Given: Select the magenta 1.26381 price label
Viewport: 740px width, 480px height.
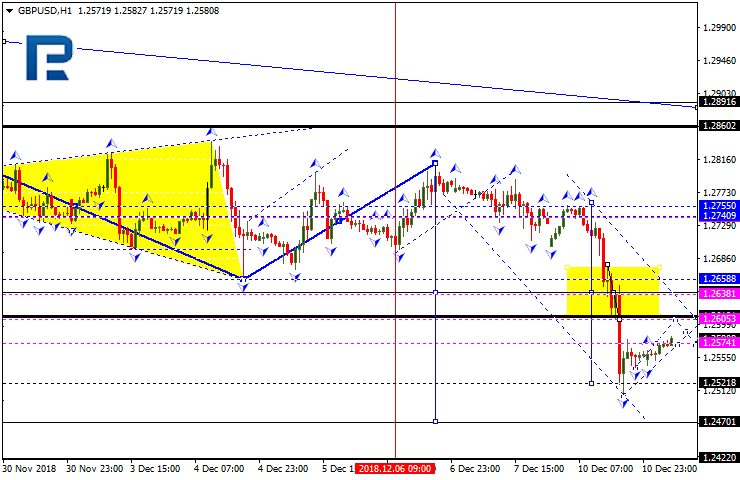Looking at the screenshot, I should click(718, 294).
